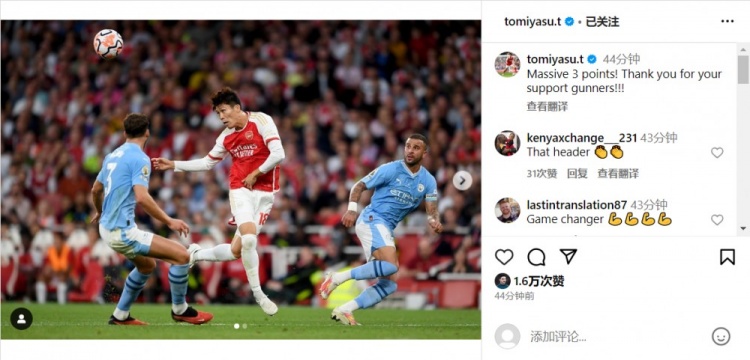The image size is (750, 360).
Task: View the 1.6万次赞 likes list
Action: tap(539, 281)
